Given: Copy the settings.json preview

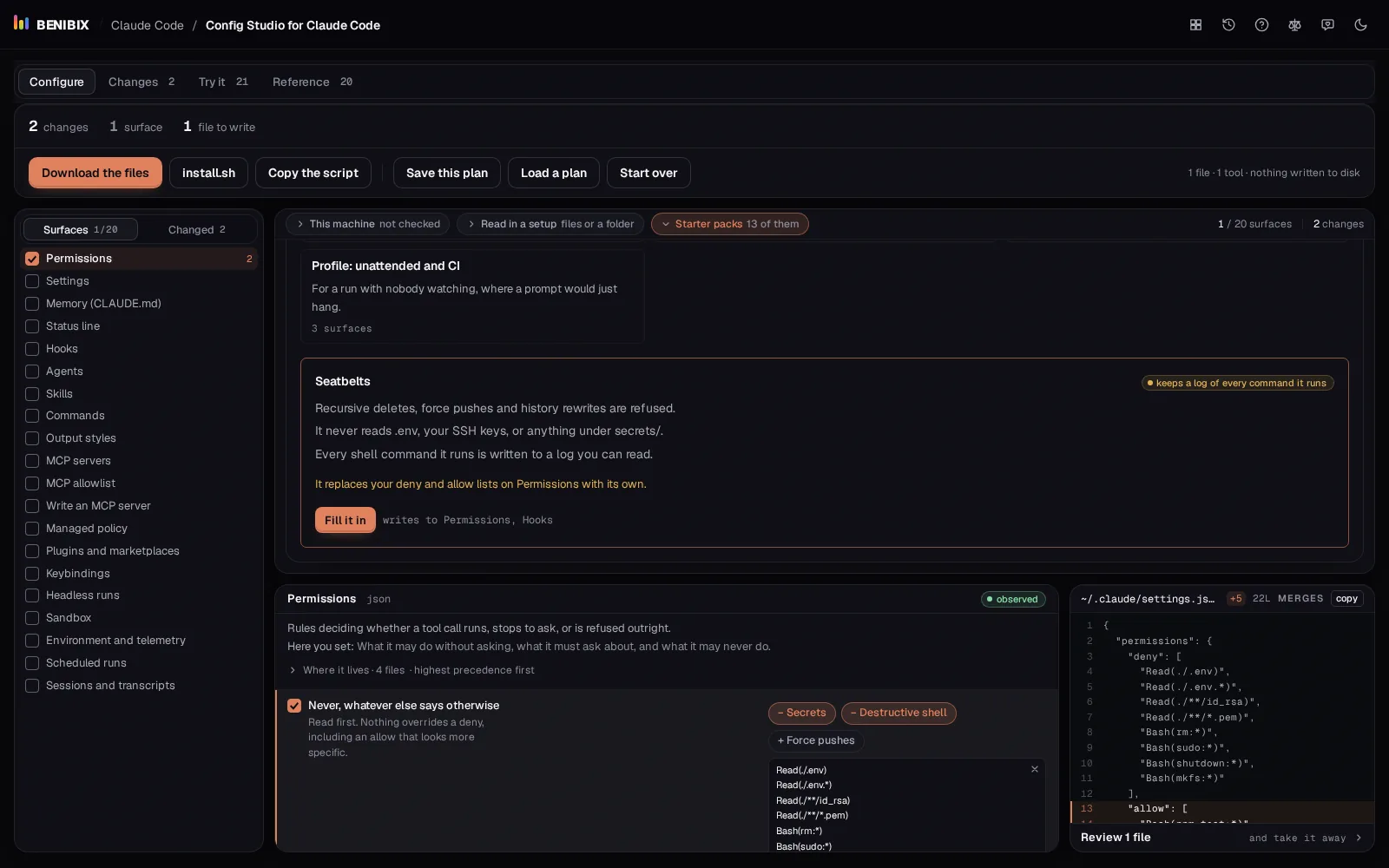Looking at the screenshot, I should (x=1346, y=599).
